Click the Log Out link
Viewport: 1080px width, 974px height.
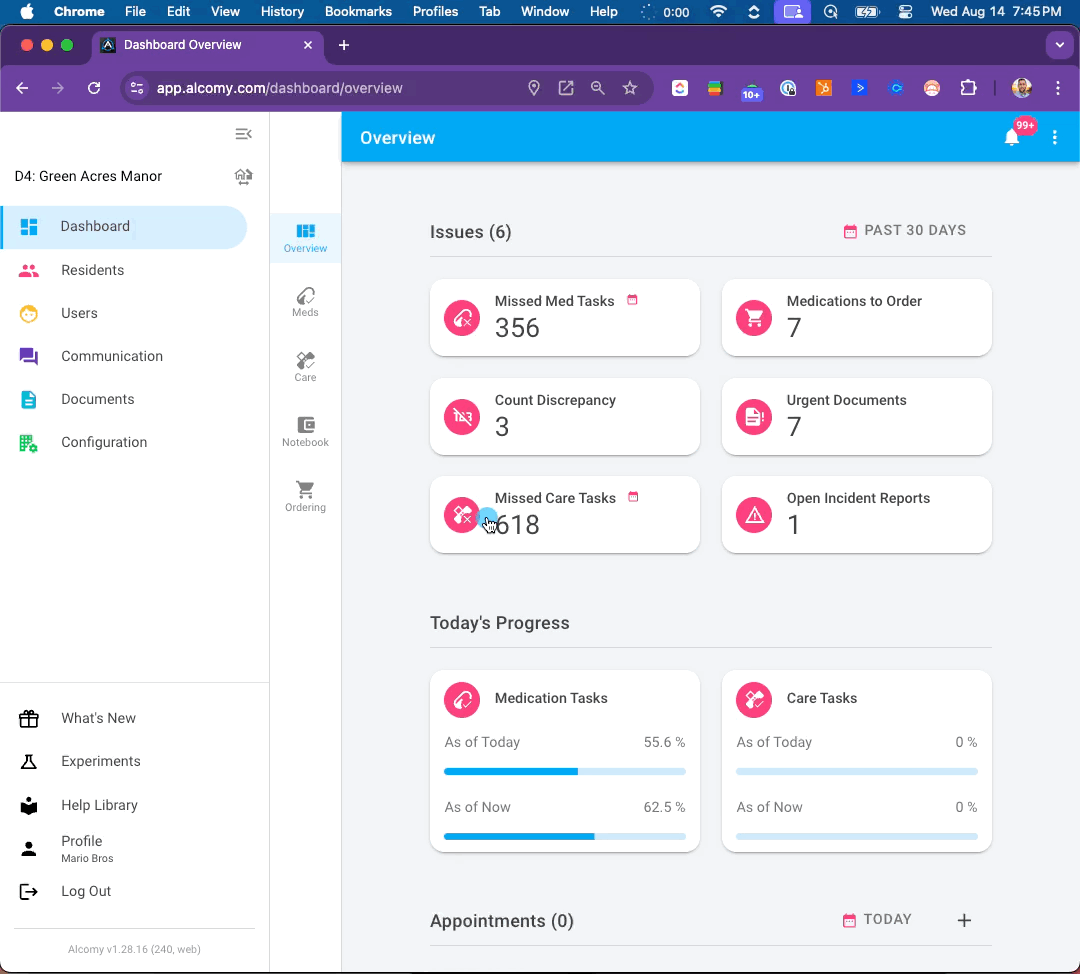point(86,891)
